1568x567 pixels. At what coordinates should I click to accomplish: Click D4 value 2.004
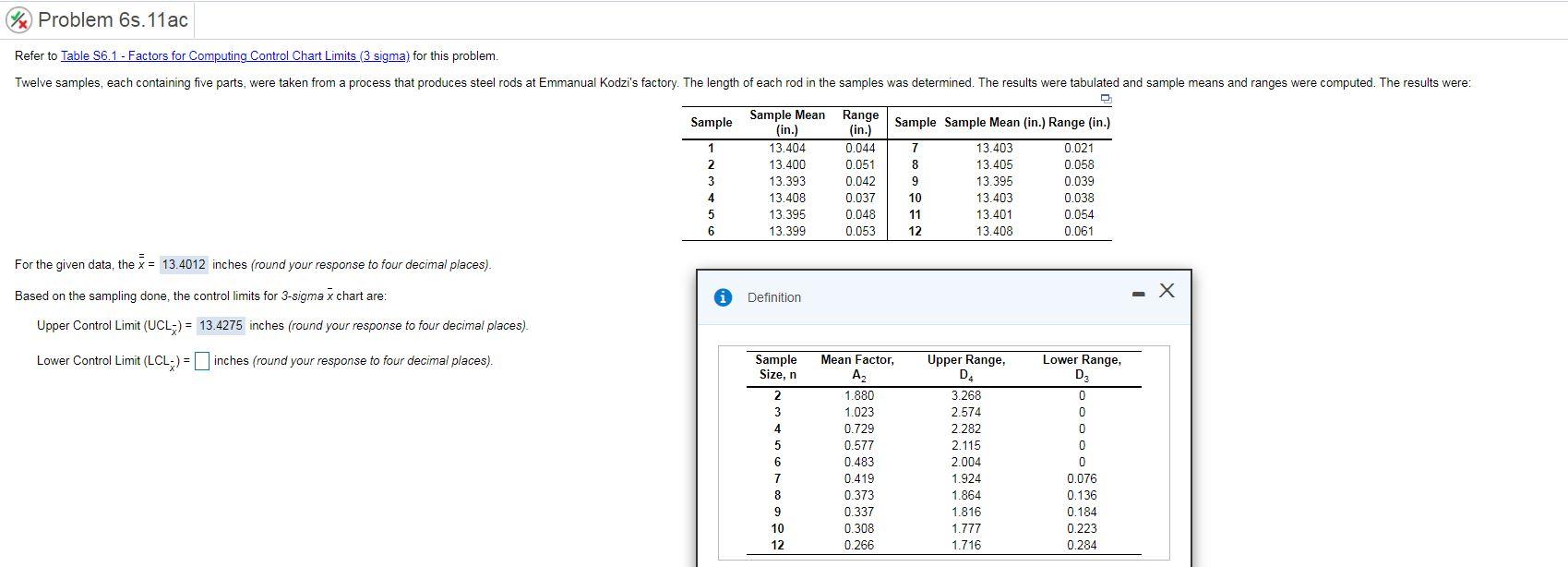(966, 462)
